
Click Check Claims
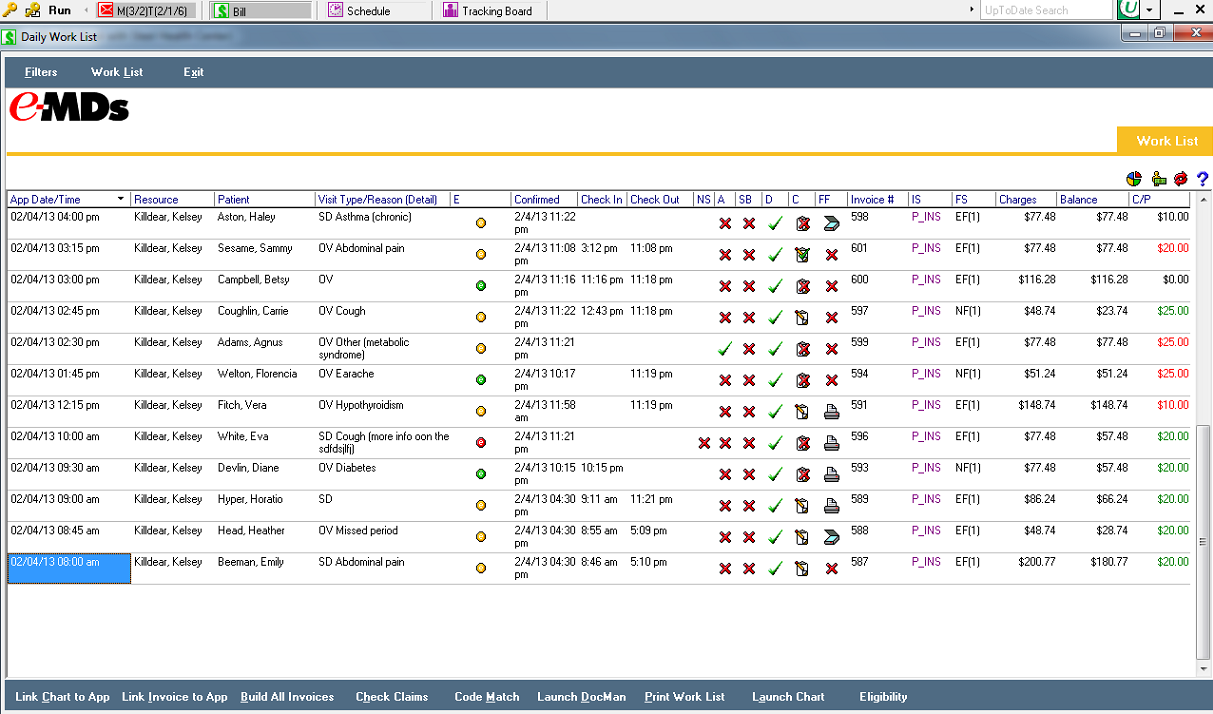click(x=392, y=697)
